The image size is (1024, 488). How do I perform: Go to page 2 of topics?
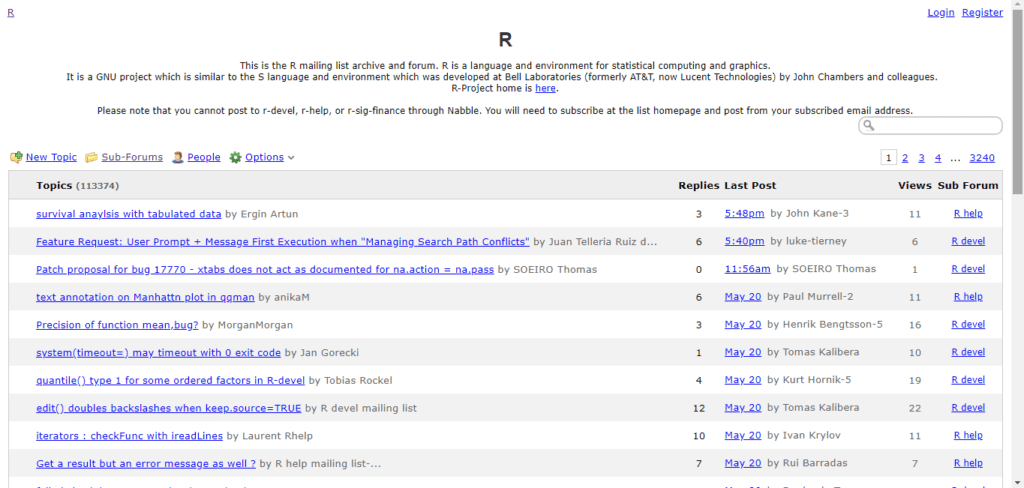point(905,157)
